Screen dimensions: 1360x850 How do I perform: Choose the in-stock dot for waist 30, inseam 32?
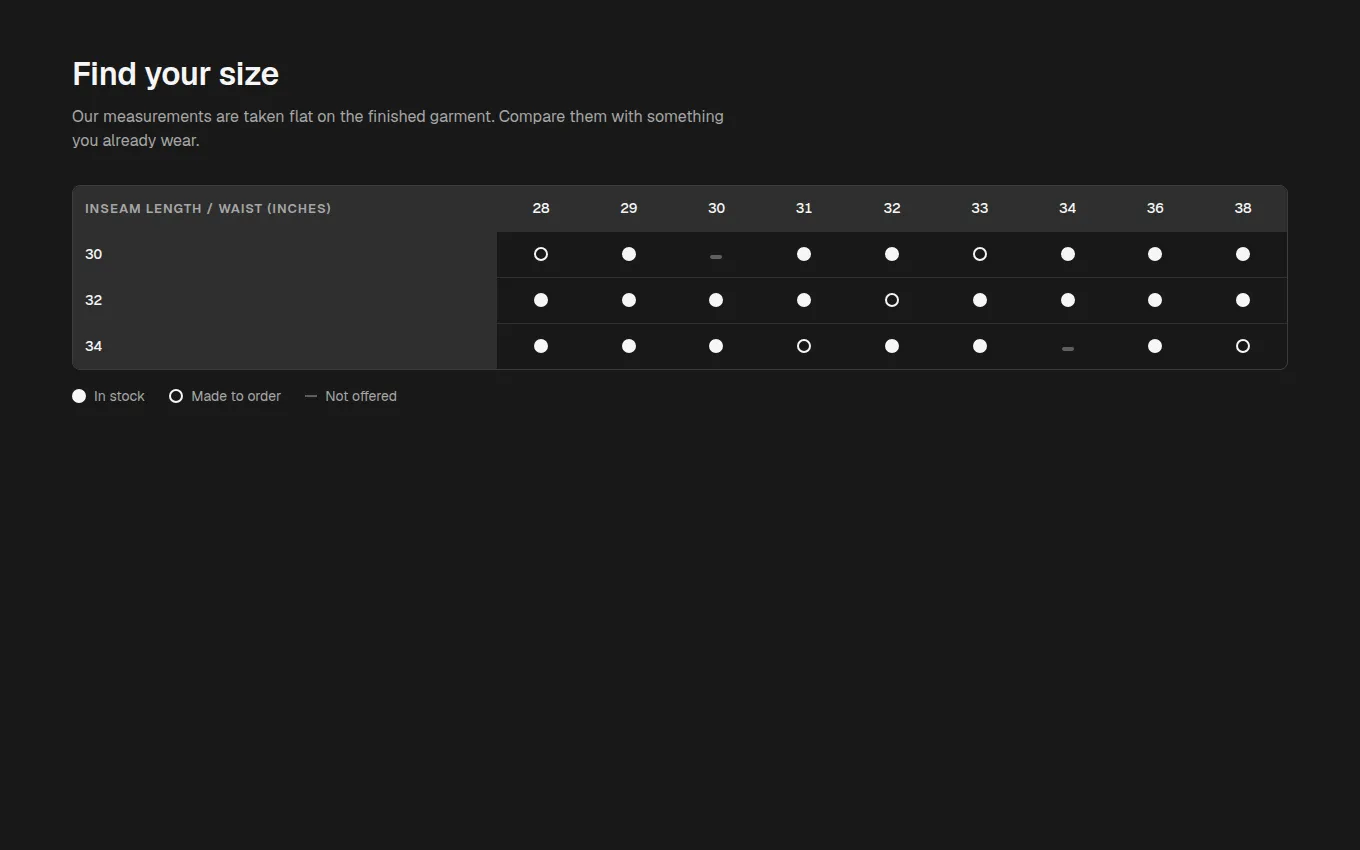coord(716,300)
